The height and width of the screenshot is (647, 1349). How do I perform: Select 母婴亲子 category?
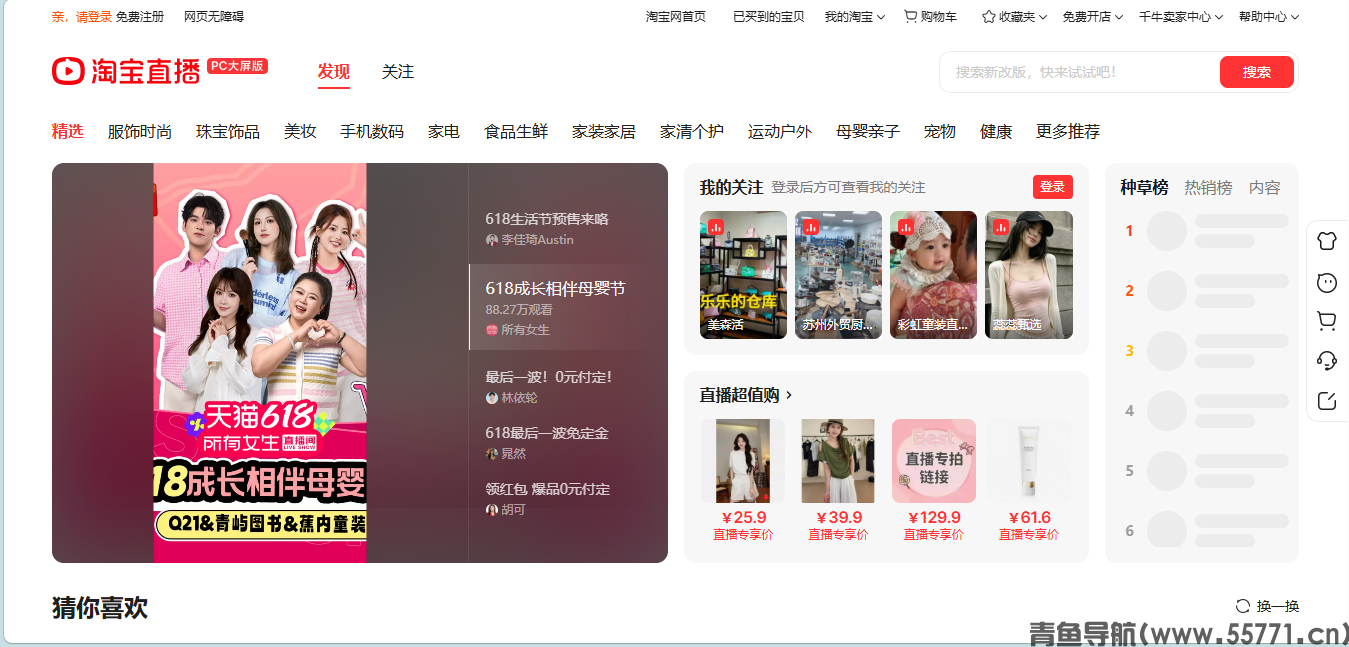point(868,132)
